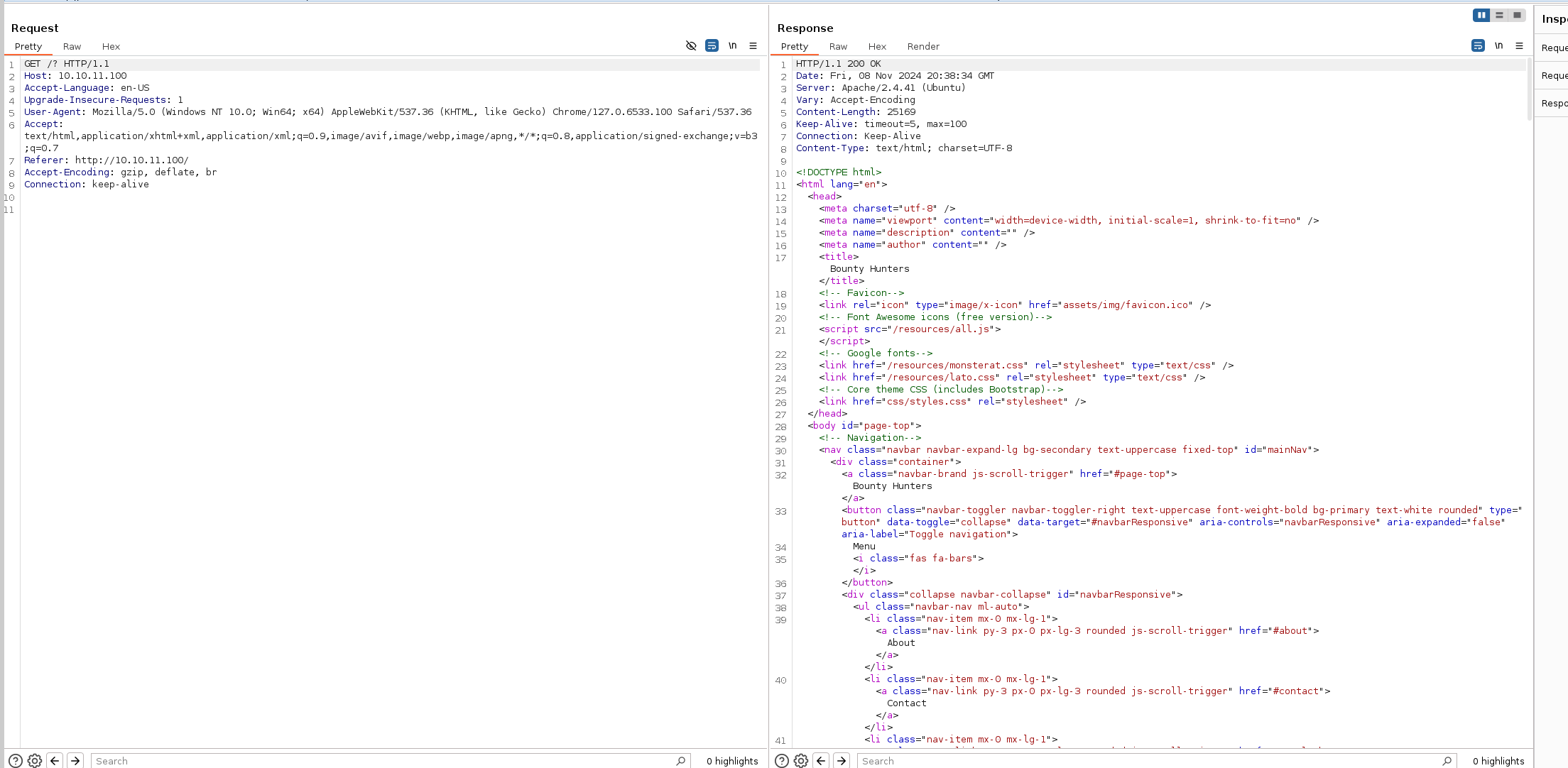Click the 'Upgrade-Insecure-Requests: 1' header
The height and width of the screenshot is (768, 1568).
pyautogui.click(x=104, y=100)
